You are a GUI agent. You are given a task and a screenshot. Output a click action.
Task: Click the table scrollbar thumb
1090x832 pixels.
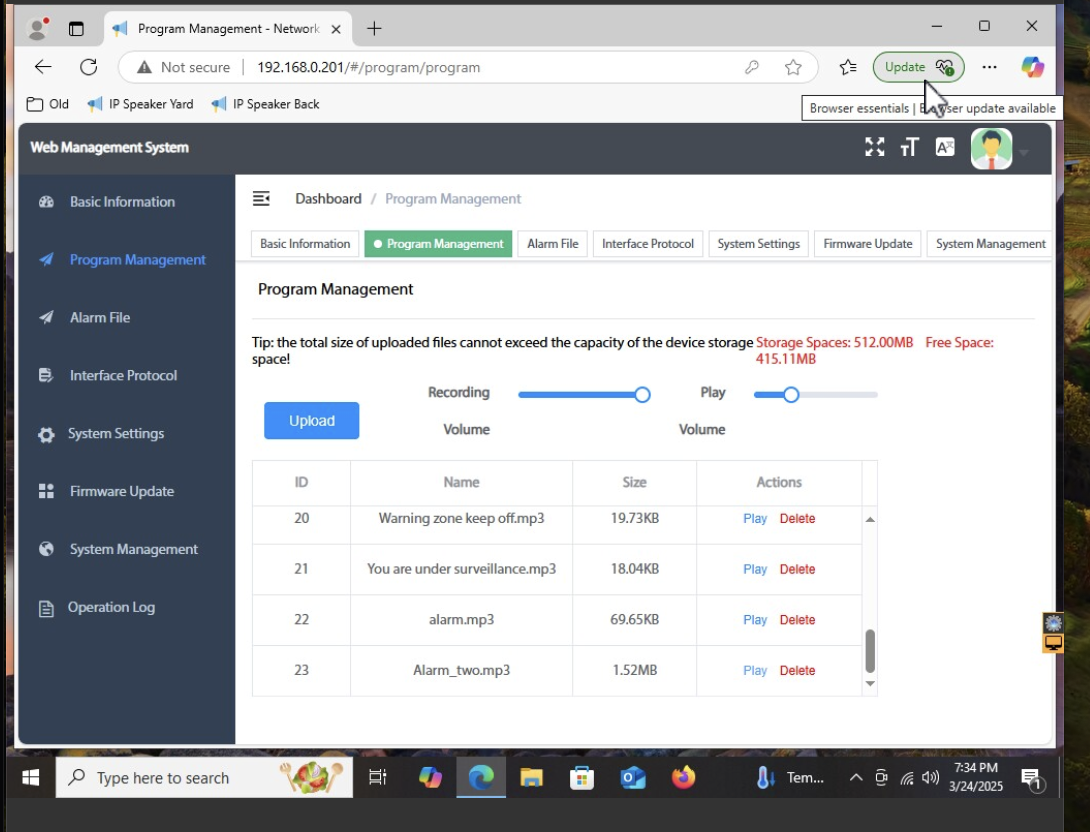click(x=870, y=651)
